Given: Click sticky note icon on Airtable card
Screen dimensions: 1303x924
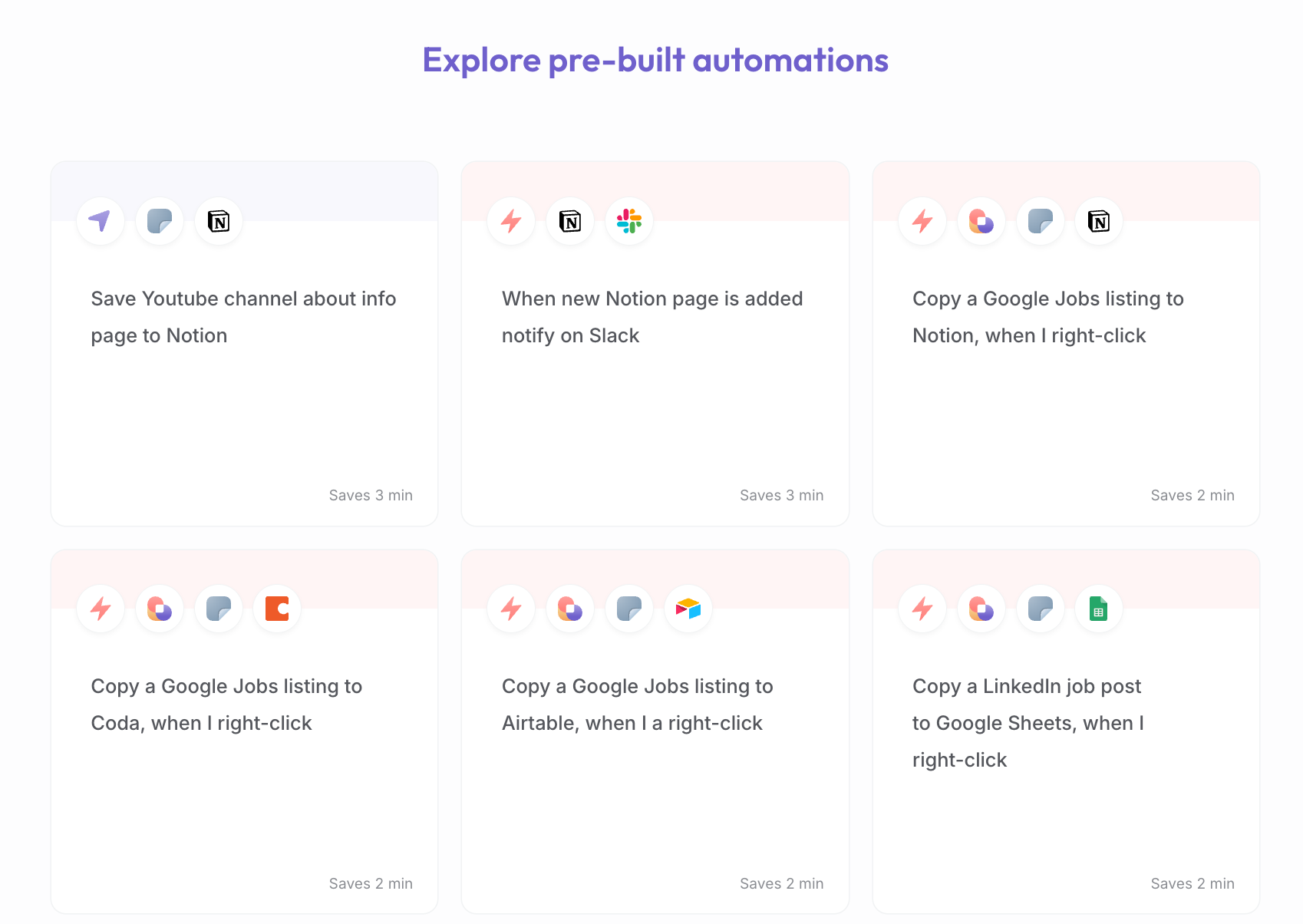Looking at the screenshot, I should [x=629, y=609].
